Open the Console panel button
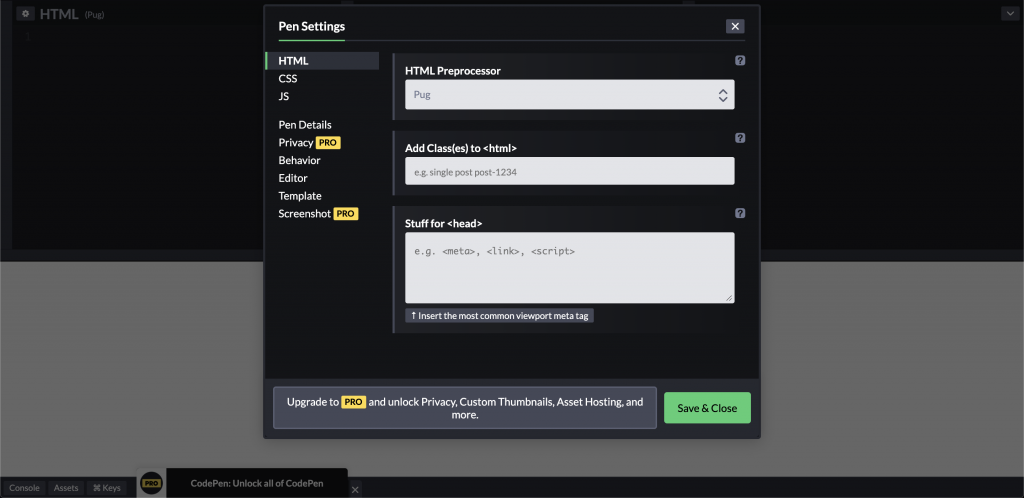The width and height of the screenshot is (1024, 498). 24,488
